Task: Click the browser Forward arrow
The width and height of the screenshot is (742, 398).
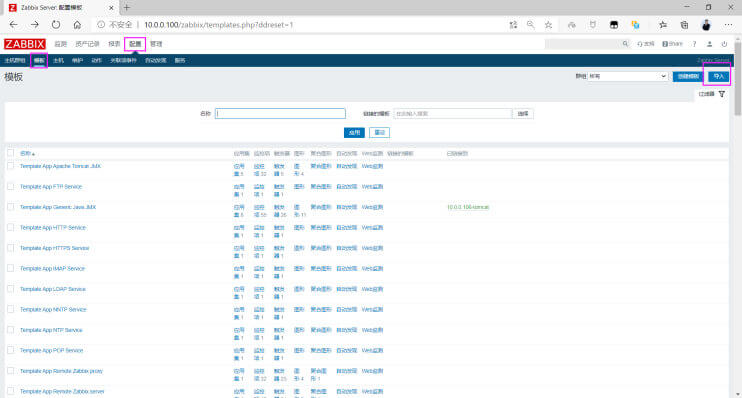Action: point(35,25)
